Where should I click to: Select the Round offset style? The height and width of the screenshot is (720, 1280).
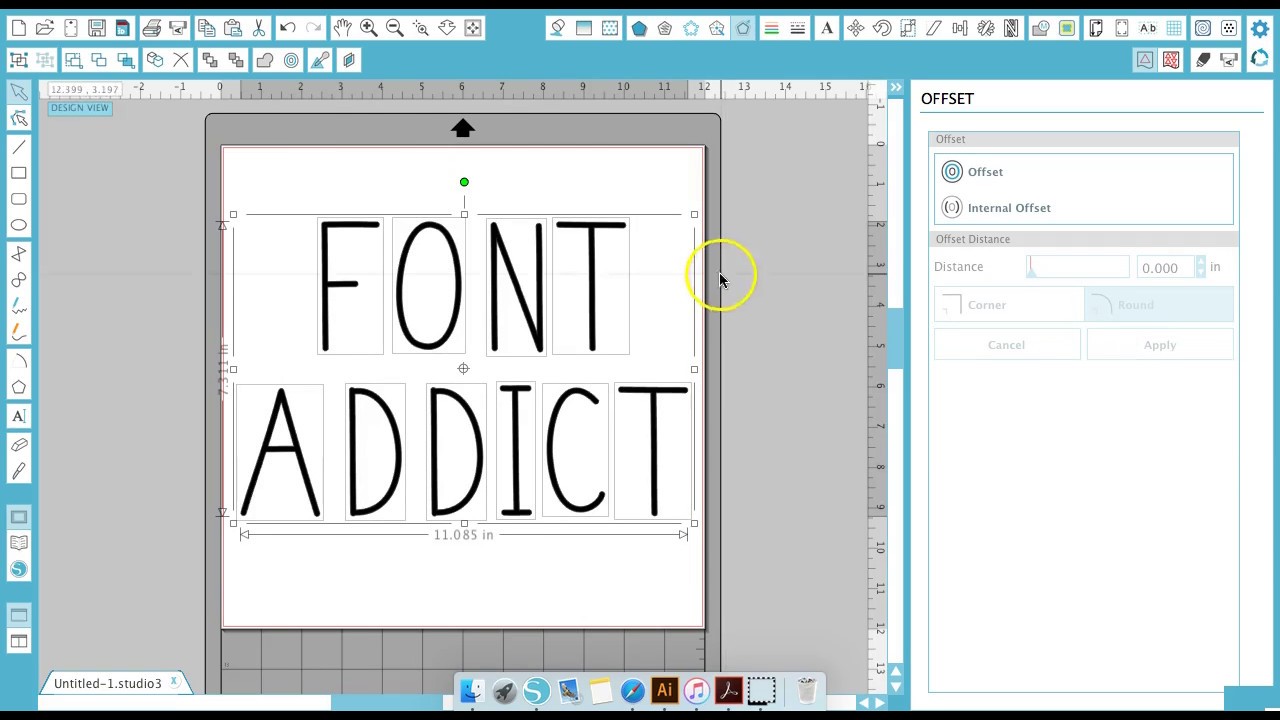pos(1159,305)
